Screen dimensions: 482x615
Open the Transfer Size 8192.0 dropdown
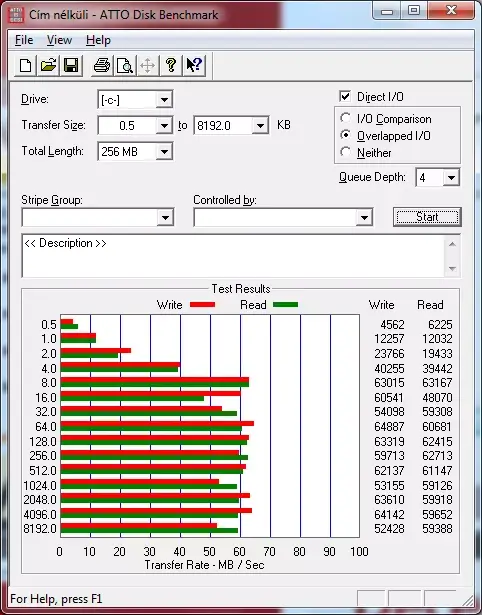click(260, 126)
